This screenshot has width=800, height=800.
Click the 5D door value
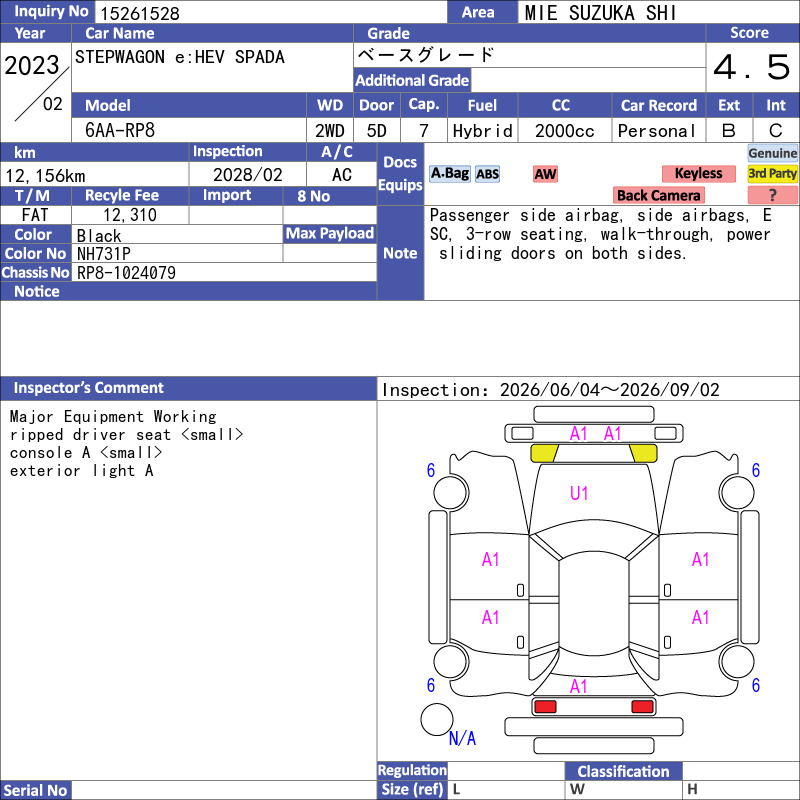point(377,131)
